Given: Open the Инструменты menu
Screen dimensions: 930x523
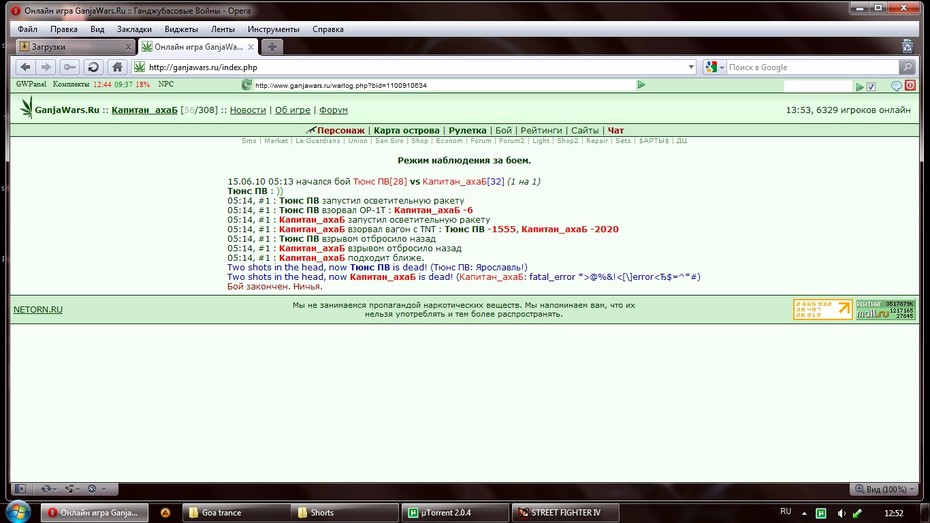Looking at the screenshot, I should pos(273,29).
